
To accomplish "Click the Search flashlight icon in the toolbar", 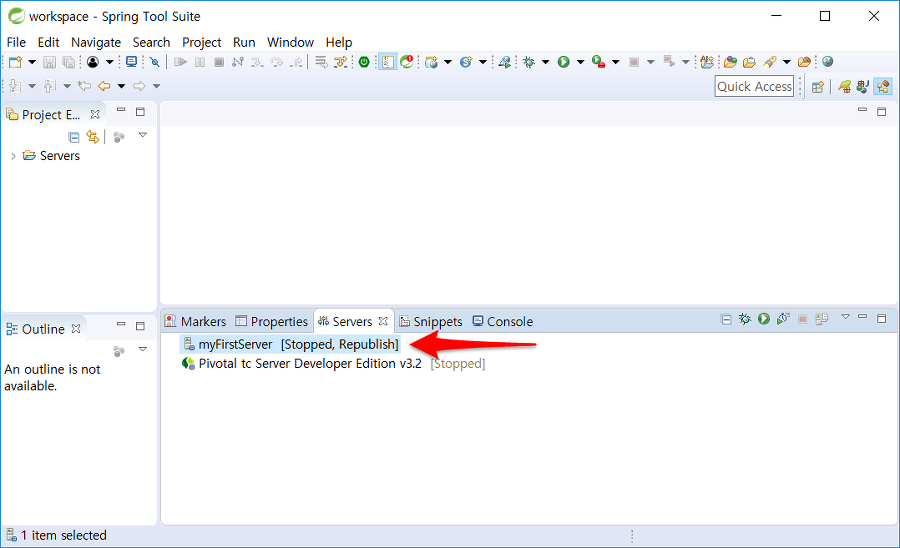I will tap(770, 62).
